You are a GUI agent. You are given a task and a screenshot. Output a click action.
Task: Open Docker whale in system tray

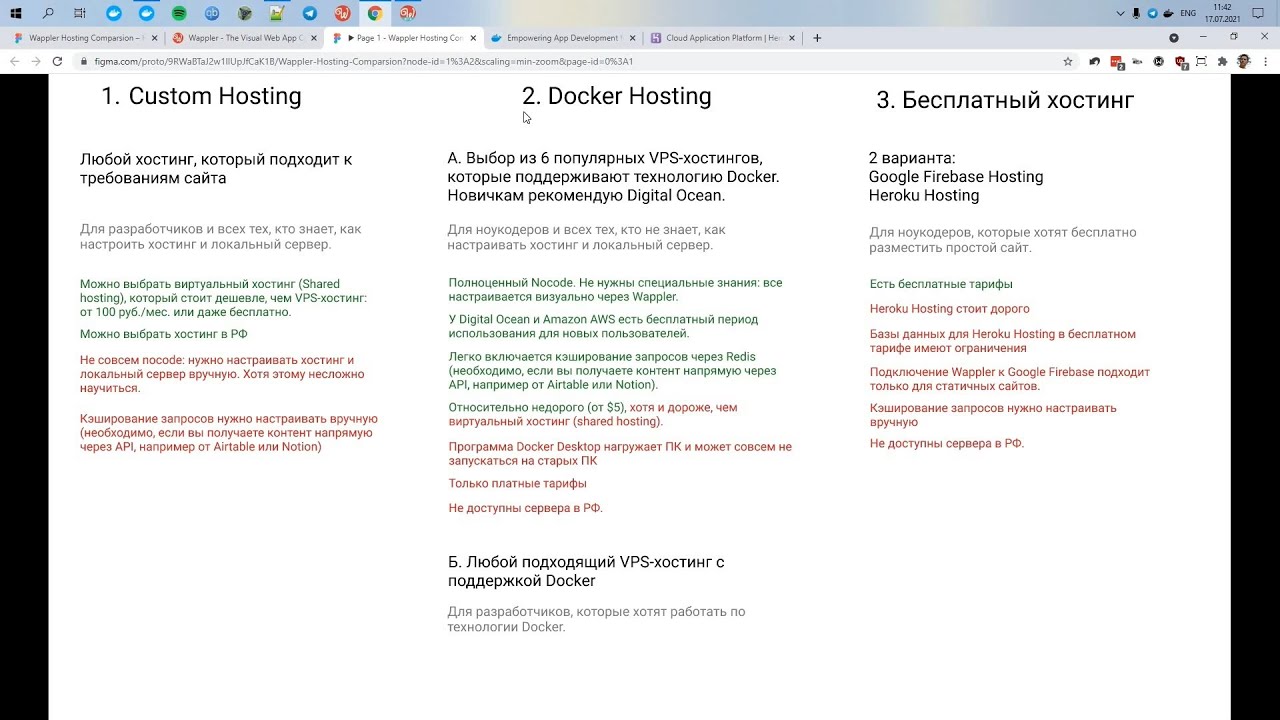1169,13
